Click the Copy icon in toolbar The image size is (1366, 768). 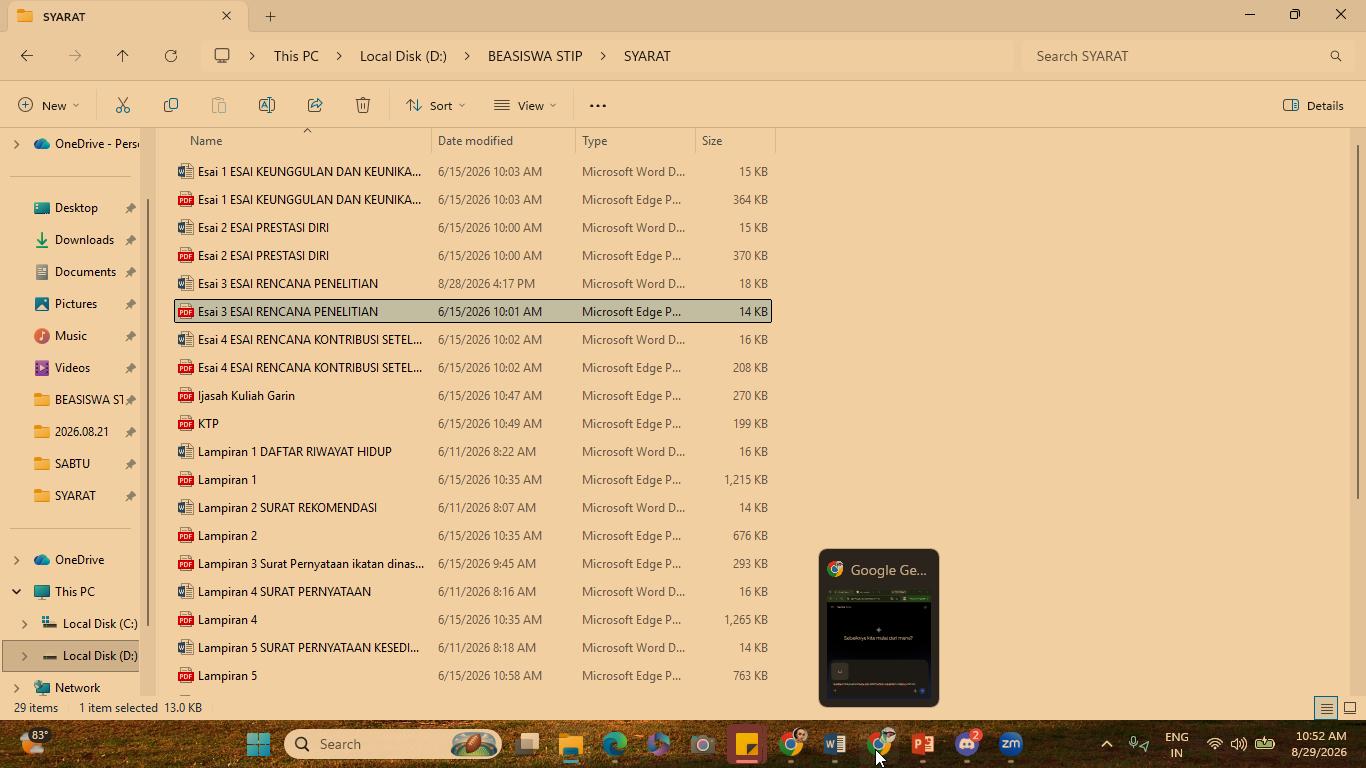coord(171,105)
